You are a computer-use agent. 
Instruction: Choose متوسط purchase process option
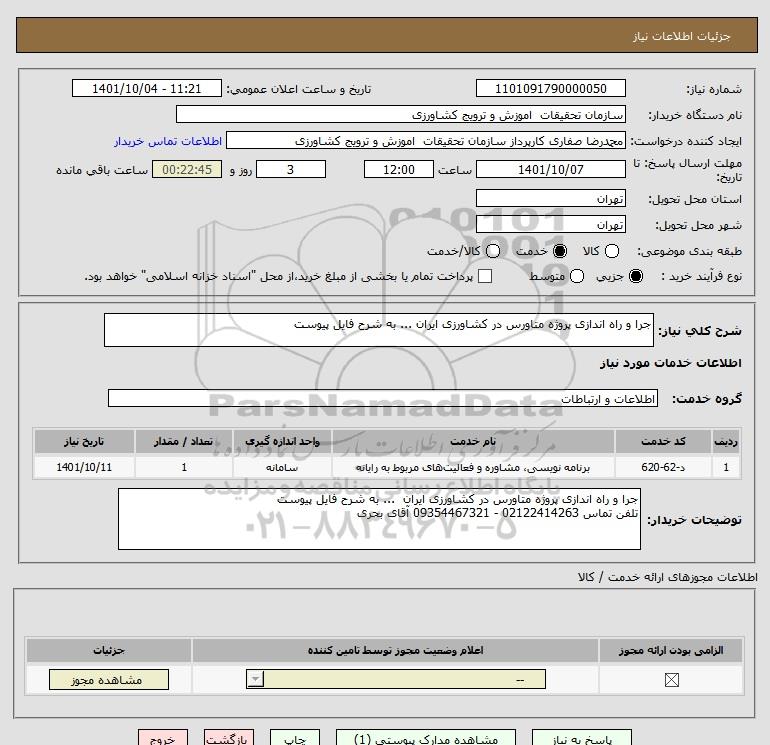coord(577,276)
